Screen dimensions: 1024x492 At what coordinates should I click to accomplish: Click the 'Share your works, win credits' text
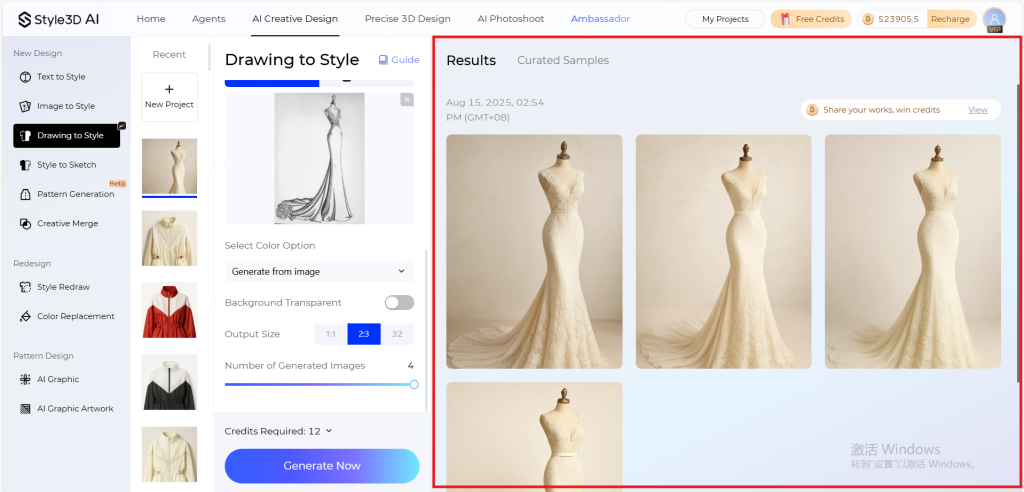882,110
